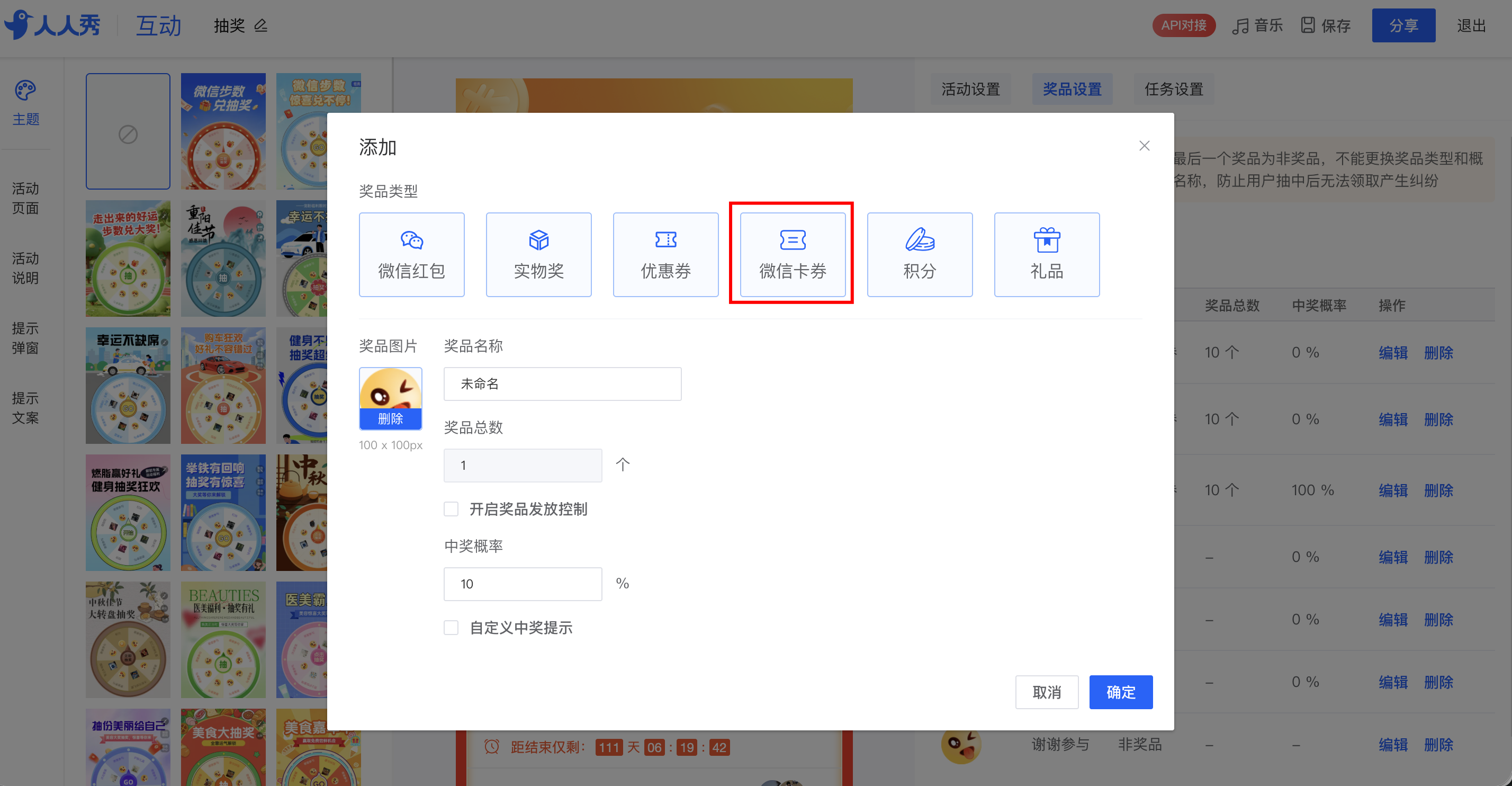Select the 购车狂欢 theme thumbnail

[x=223, y=386]
